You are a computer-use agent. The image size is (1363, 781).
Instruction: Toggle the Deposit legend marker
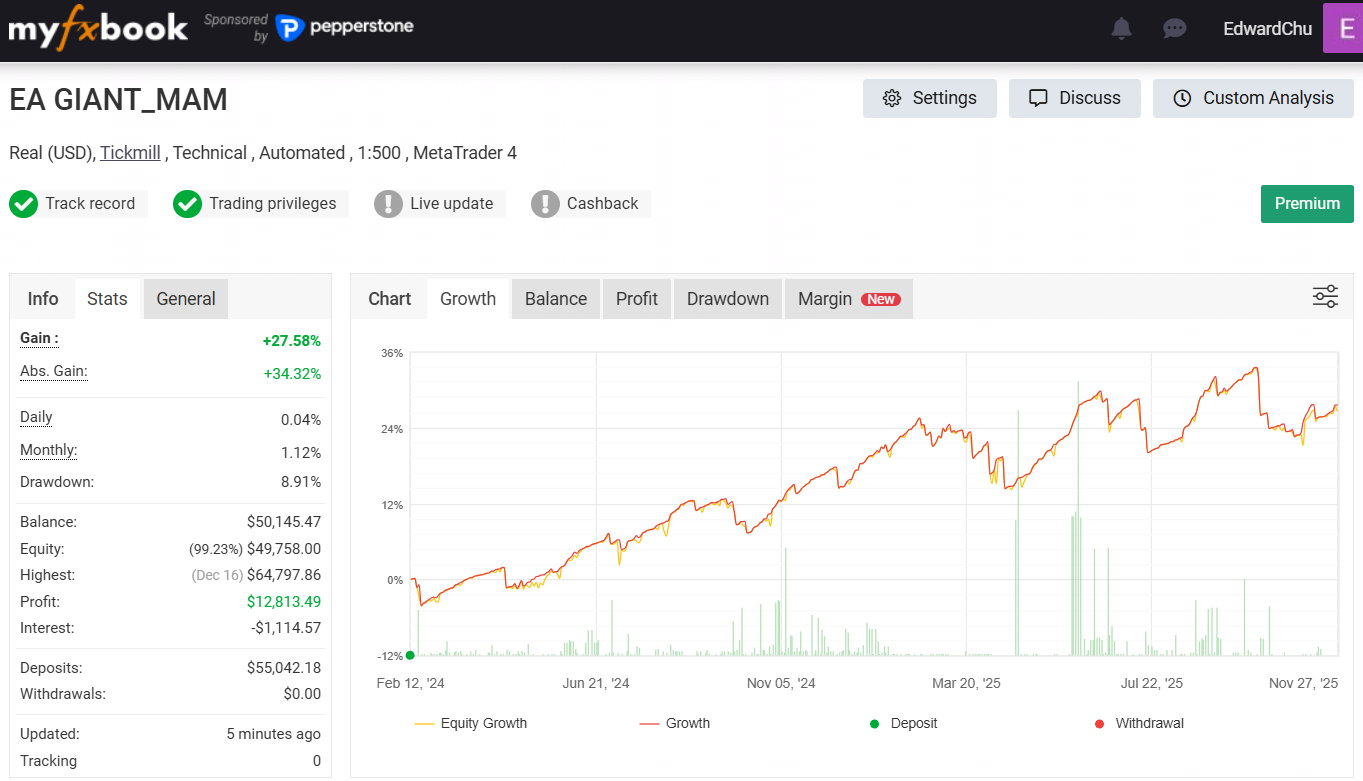[874, 723]
